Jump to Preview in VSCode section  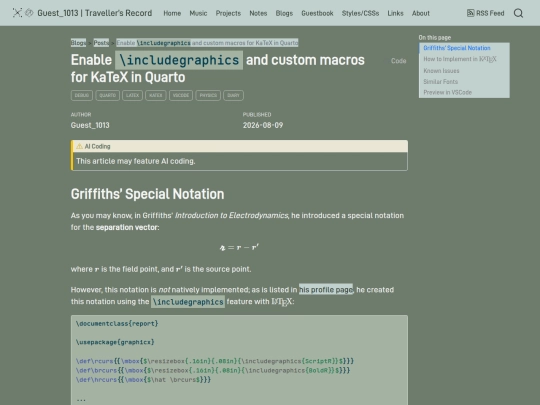(x=447, y=92)
